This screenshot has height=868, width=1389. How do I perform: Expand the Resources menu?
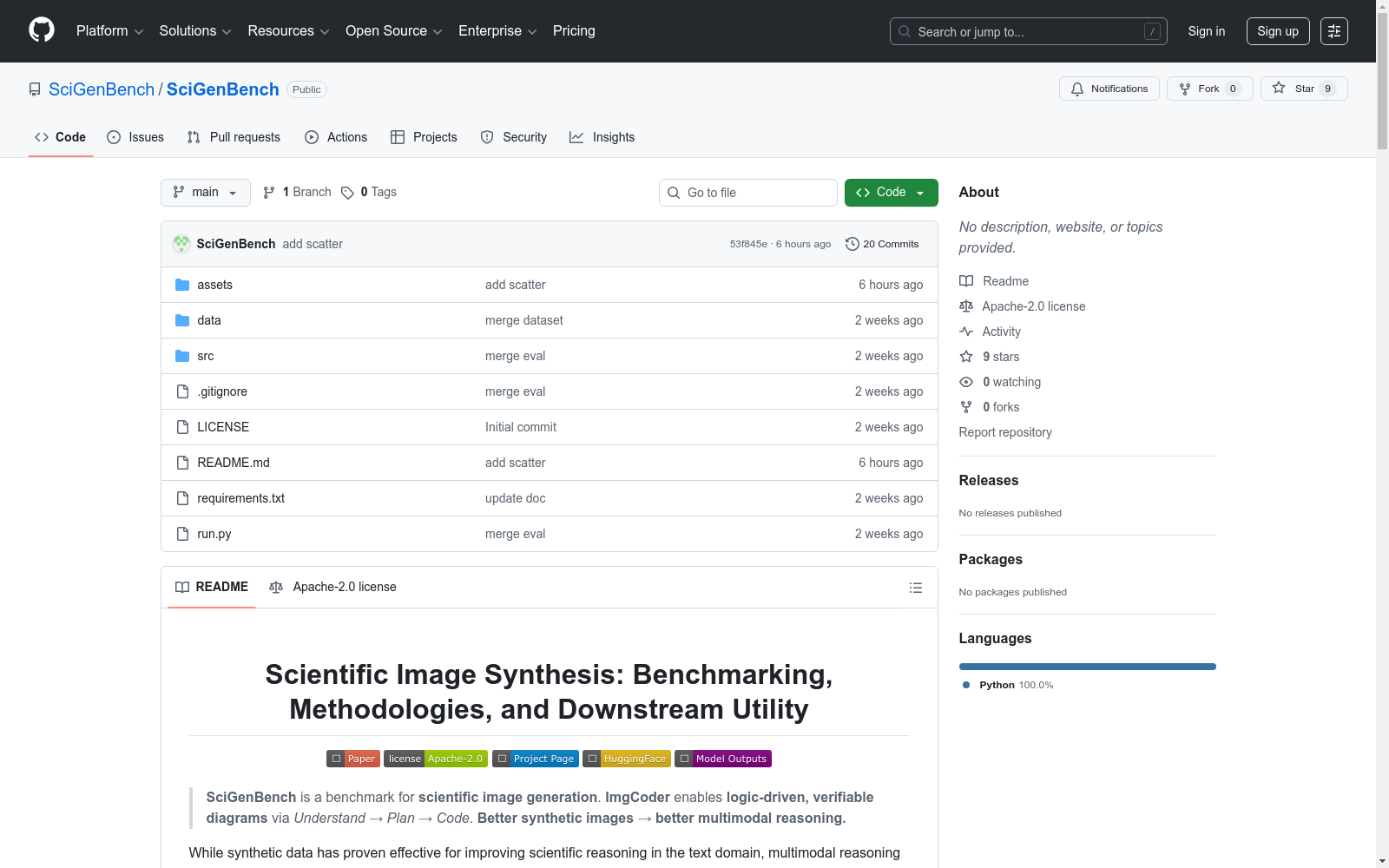(288, 31)
